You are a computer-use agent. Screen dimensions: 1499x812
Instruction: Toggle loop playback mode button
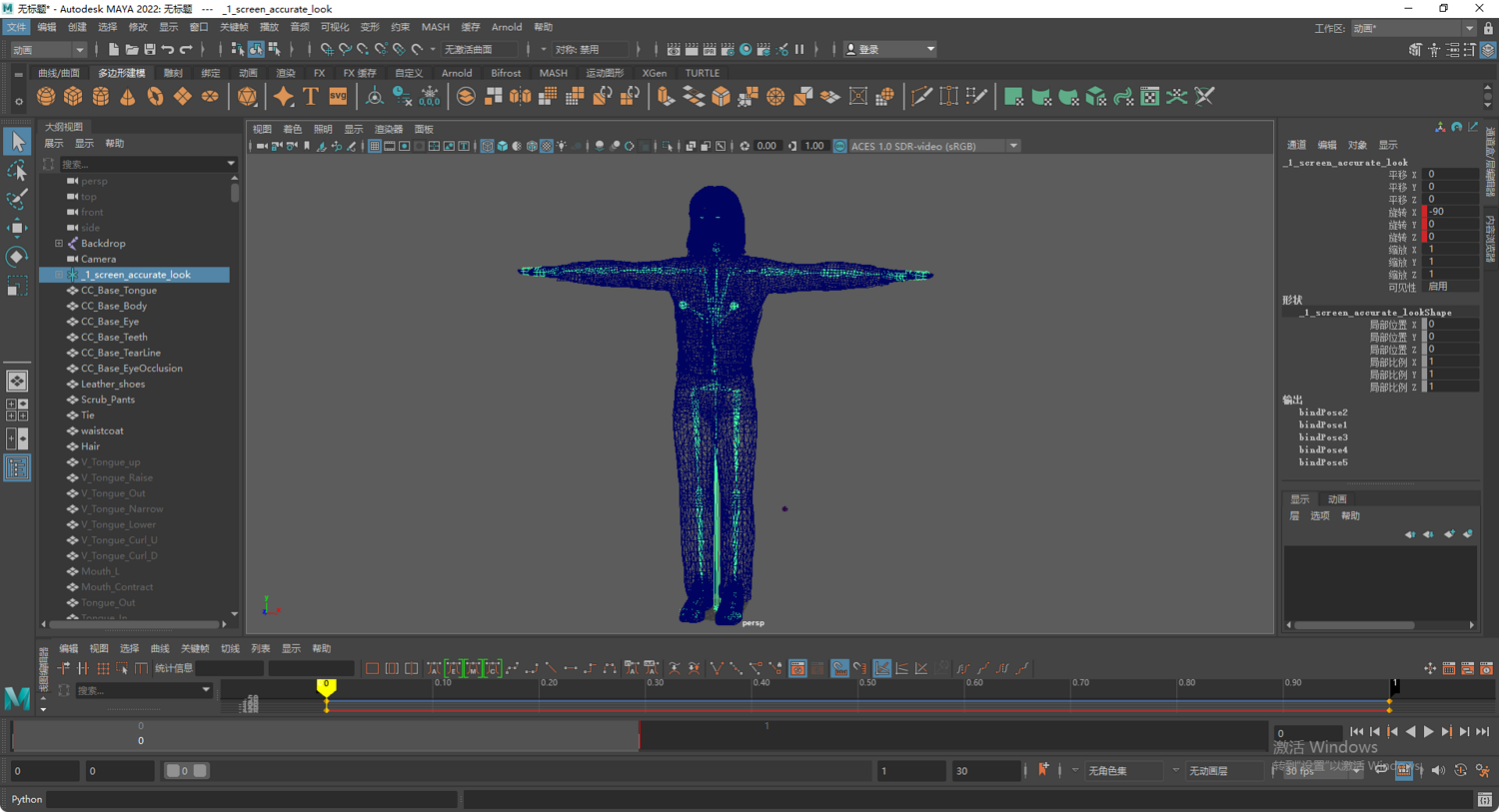[1381, 770]
